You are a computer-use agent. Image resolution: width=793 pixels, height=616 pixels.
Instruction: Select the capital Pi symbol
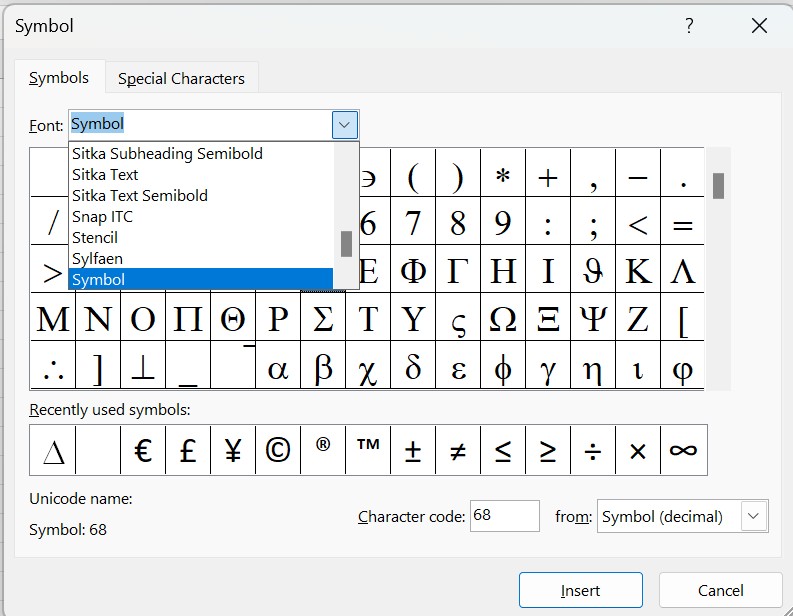pyautogui.click(x=188, y=317)
